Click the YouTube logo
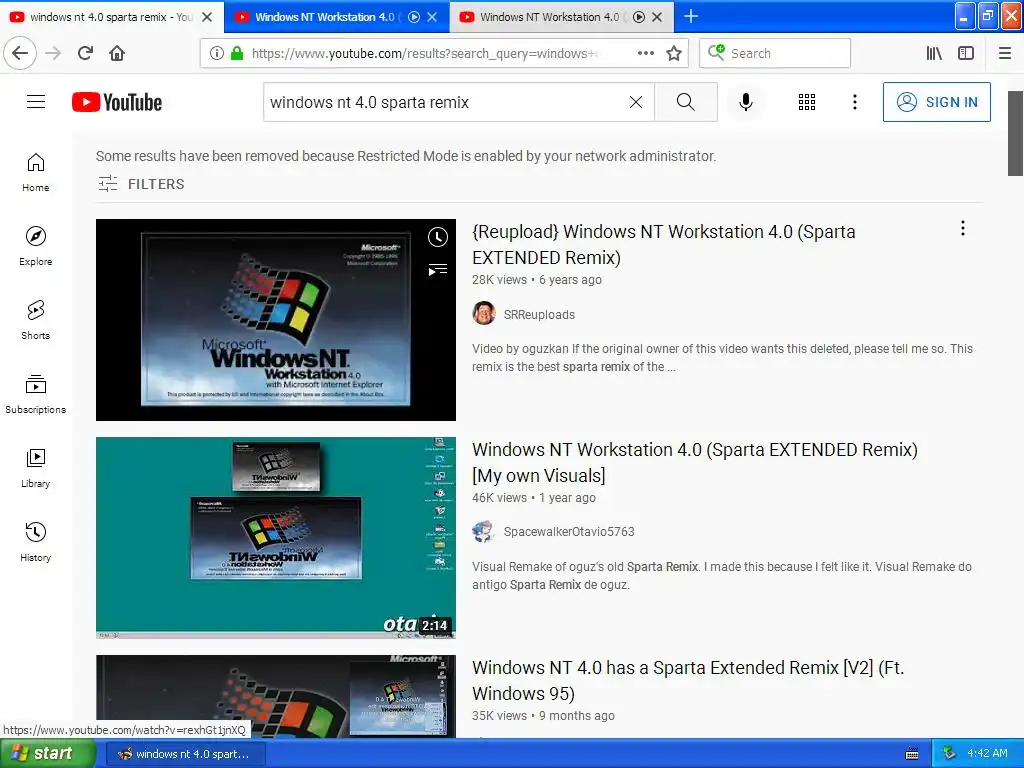The height and width of the screenshot is (768, 1024). (117, 102)
